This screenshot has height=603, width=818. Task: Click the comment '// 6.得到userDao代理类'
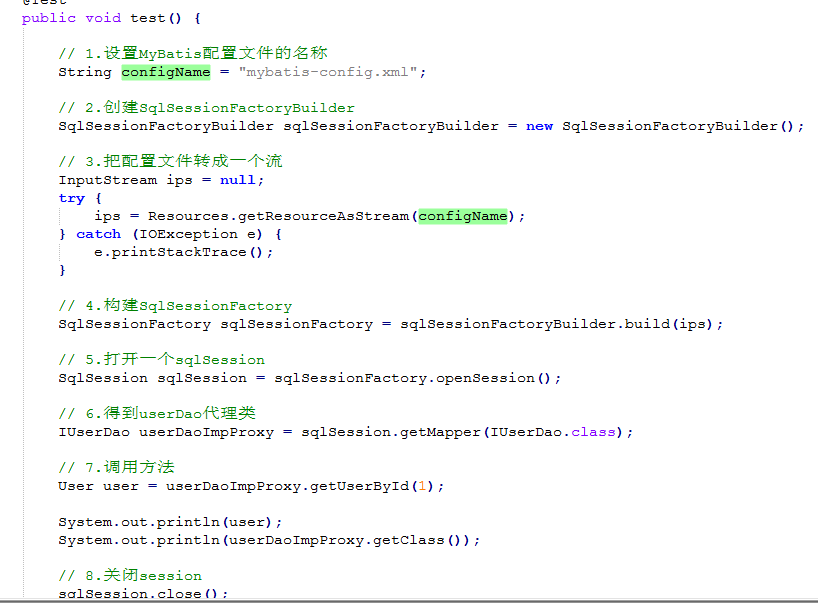click(157, 414)
